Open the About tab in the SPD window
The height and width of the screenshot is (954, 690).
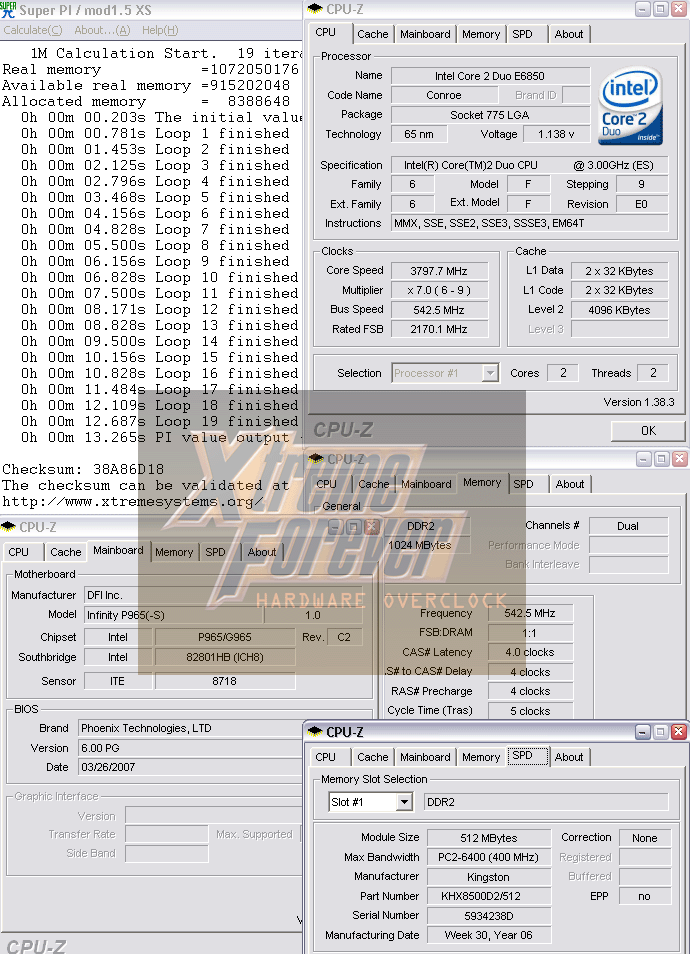click(x=569, y=757)
